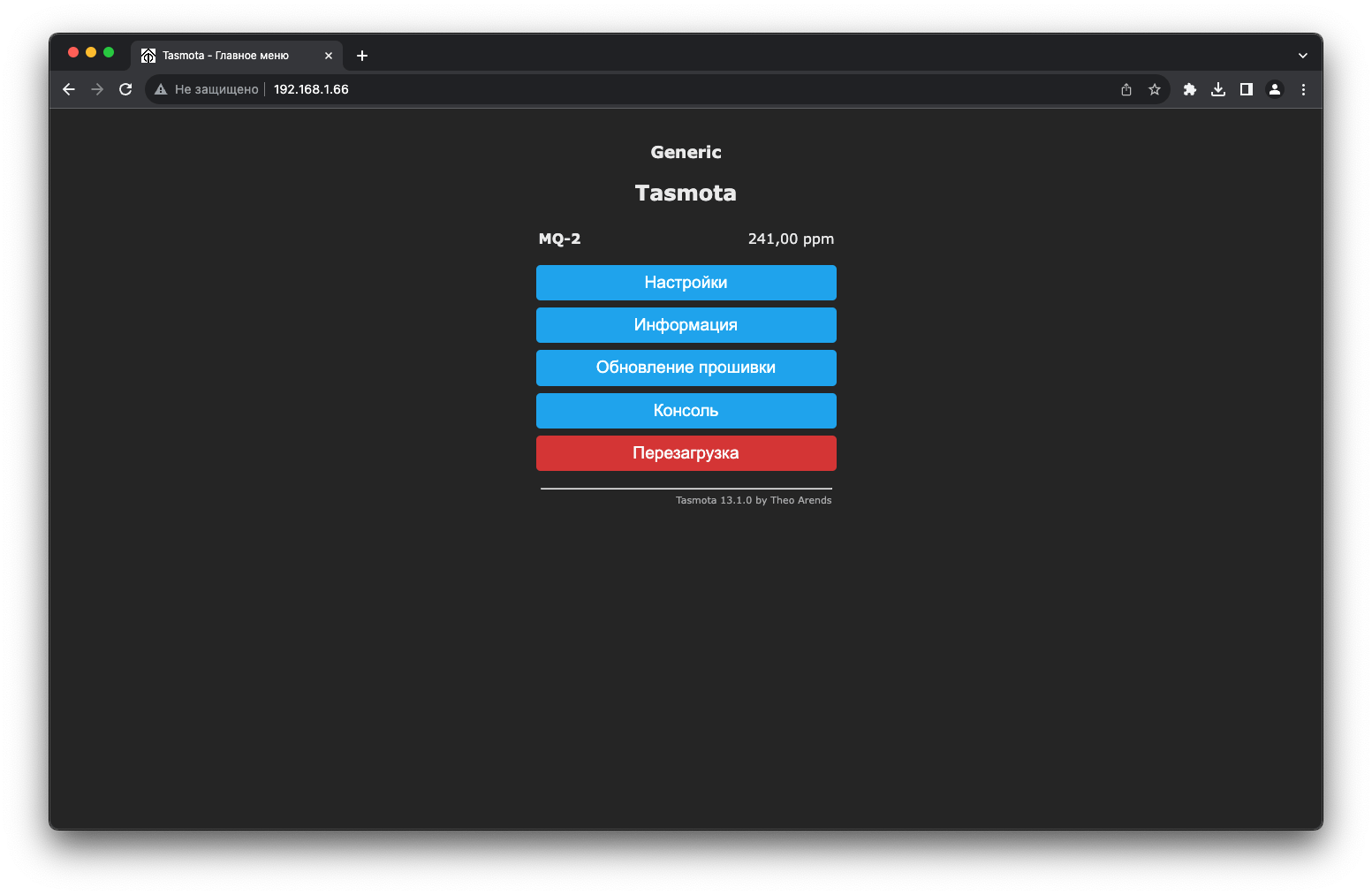Screen dimensions: 1372x895
Task: Open a new browser tab
Action: 362,56
